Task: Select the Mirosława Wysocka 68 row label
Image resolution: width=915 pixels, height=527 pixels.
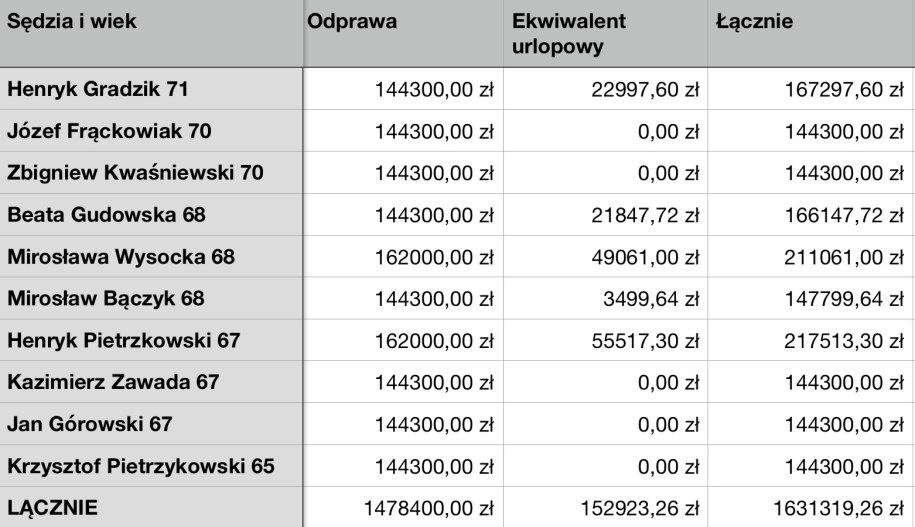Action: coord(150,257)
